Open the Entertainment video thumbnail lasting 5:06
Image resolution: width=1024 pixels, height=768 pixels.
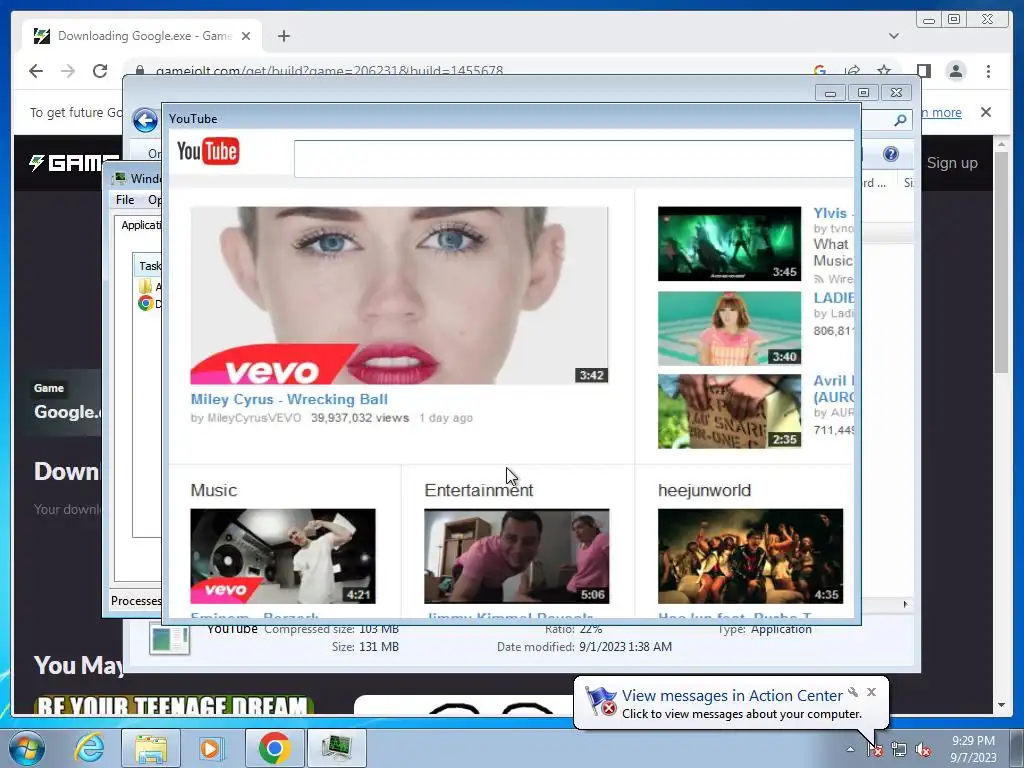[x=517, y=556]
